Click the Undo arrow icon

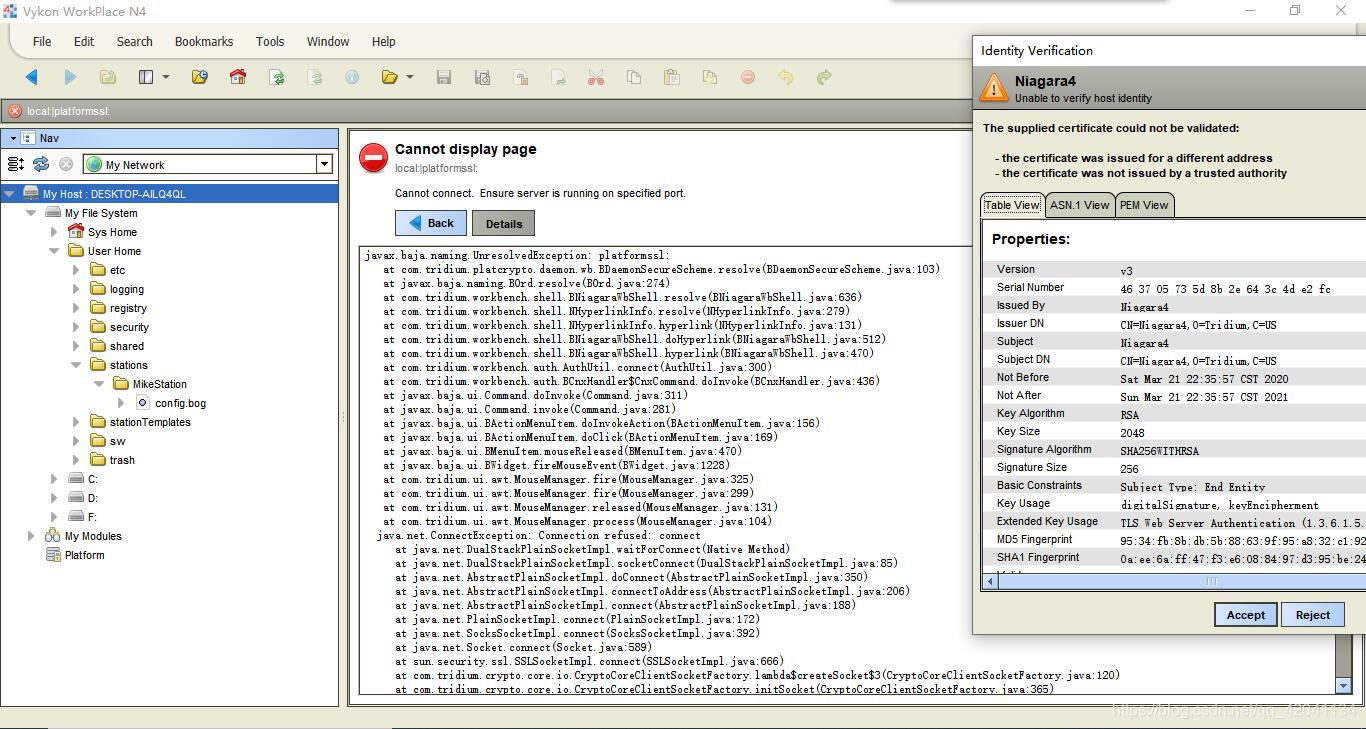click(x=786, y=77)
